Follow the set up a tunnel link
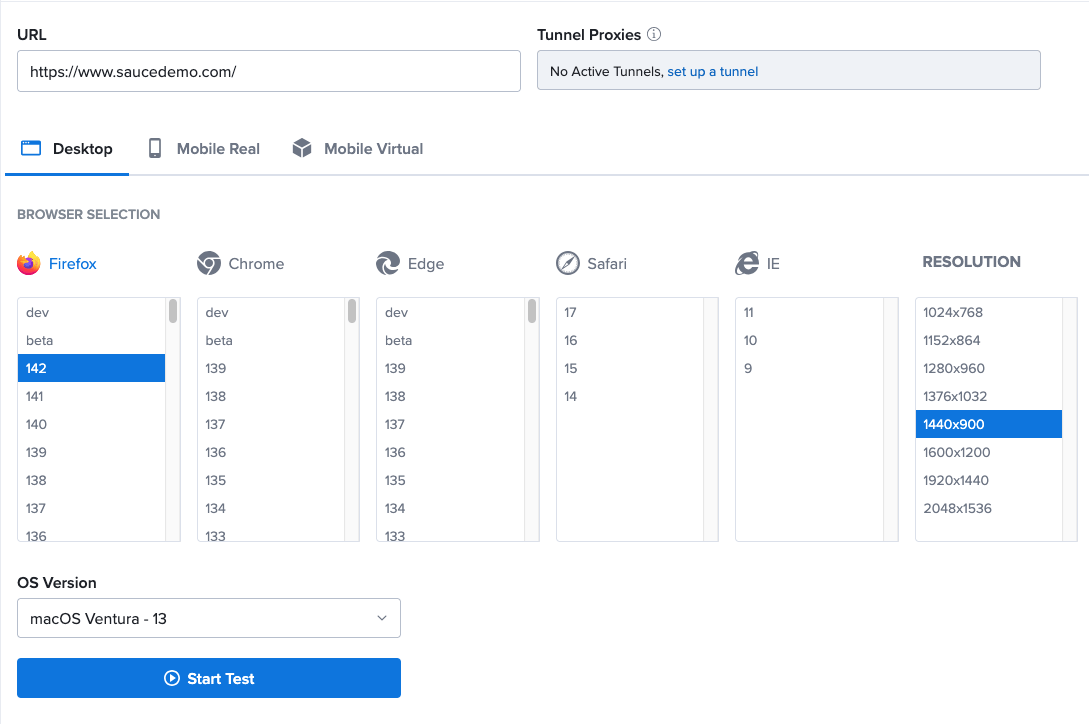The height and width of the screenshot is (724, 1089). 712,71
